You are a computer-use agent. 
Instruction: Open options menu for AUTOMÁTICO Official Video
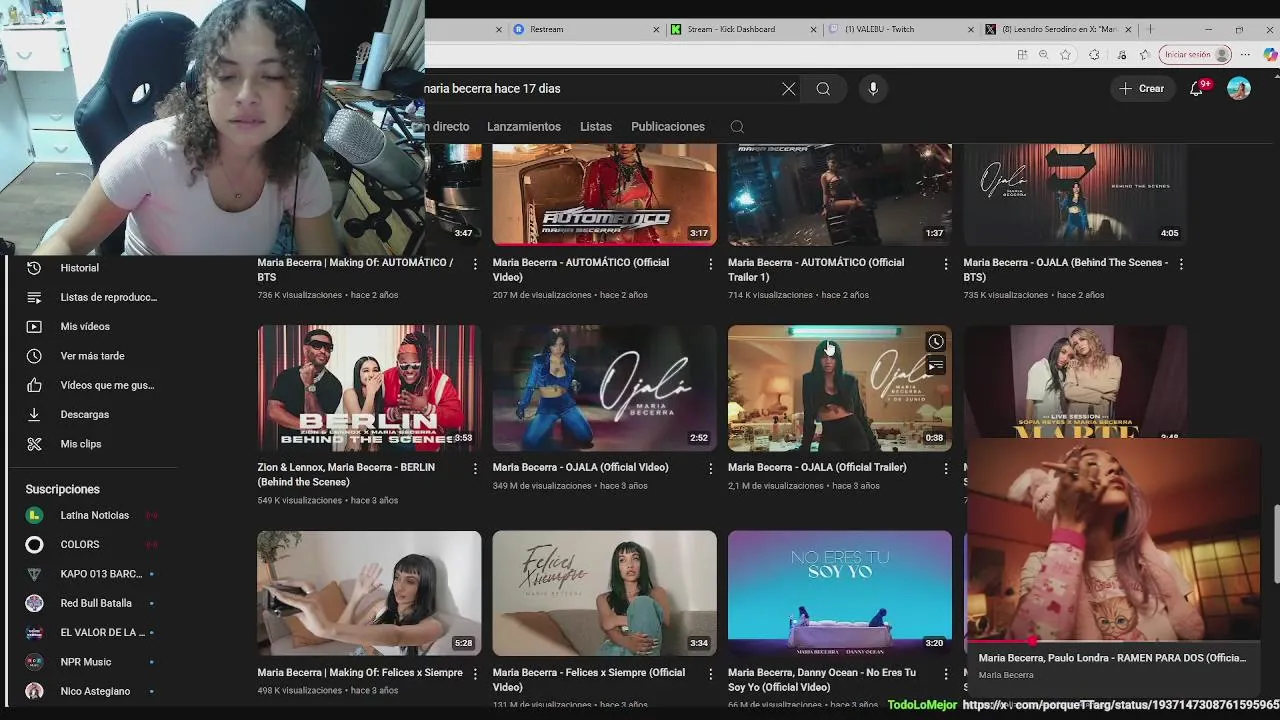(711, 264)
